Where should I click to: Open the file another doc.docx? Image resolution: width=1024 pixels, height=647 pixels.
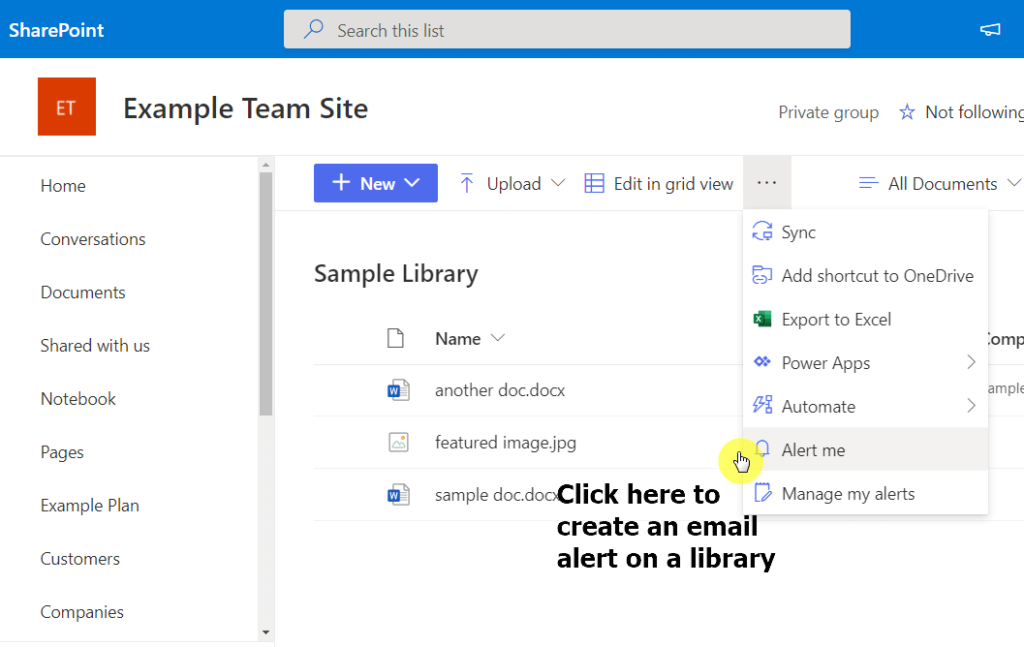coord(500,390)
